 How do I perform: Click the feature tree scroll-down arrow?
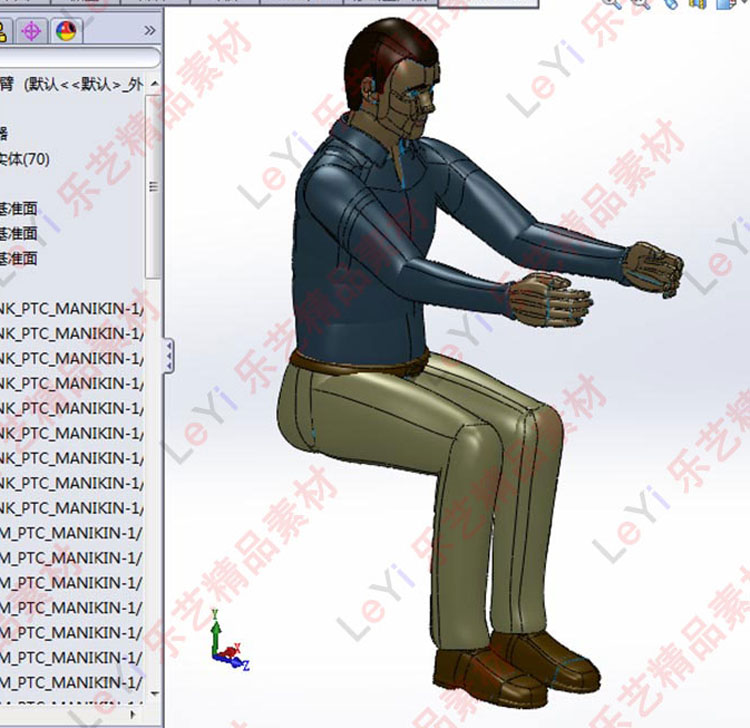[x=154, y=693]
